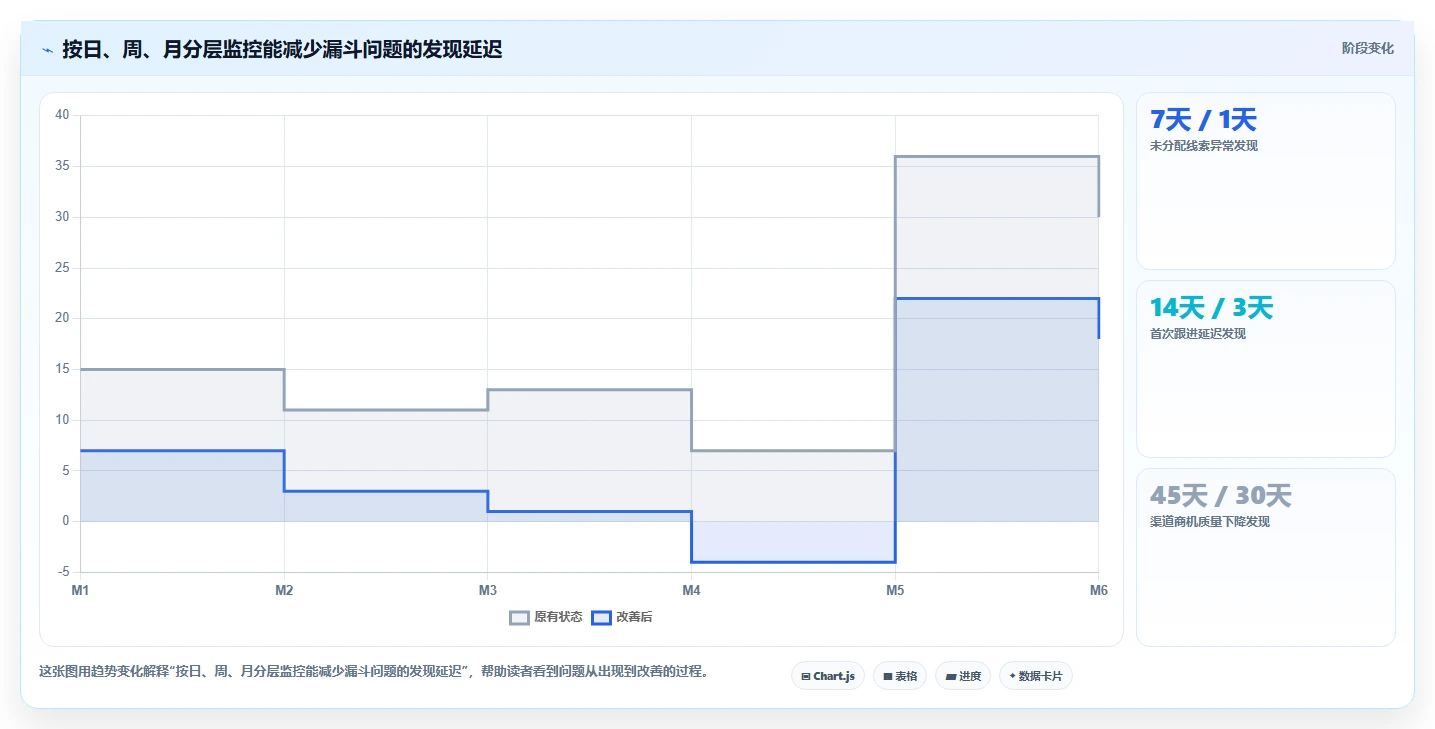
Task: Click the 40 y-axis tick label
Action: click(62, 115)
